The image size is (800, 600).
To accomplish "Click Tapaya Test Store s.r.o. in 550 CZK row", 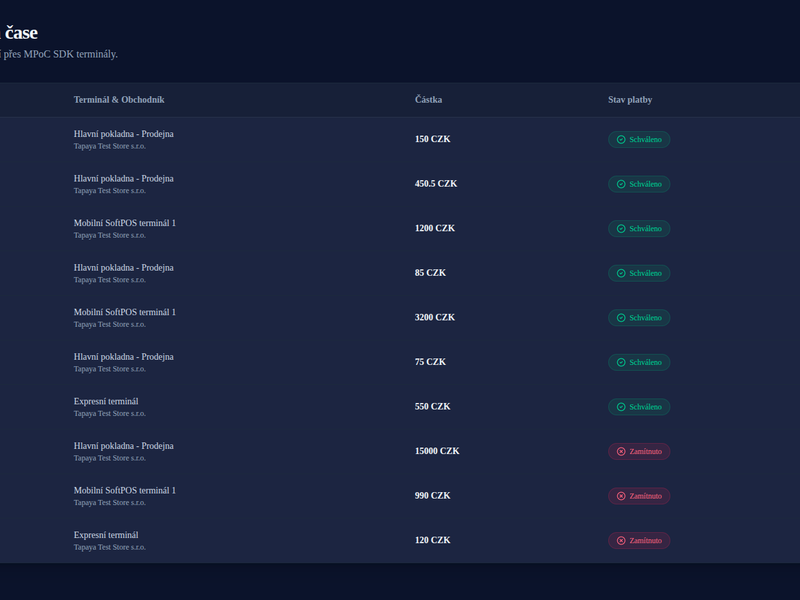I will click(110, 413).
